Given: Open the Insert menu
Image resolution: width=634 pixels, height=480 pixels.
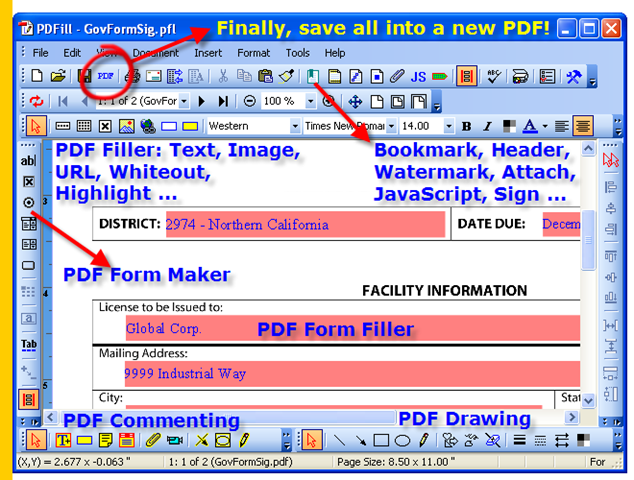Looking at the screenshot, I should tap(208, 53).
